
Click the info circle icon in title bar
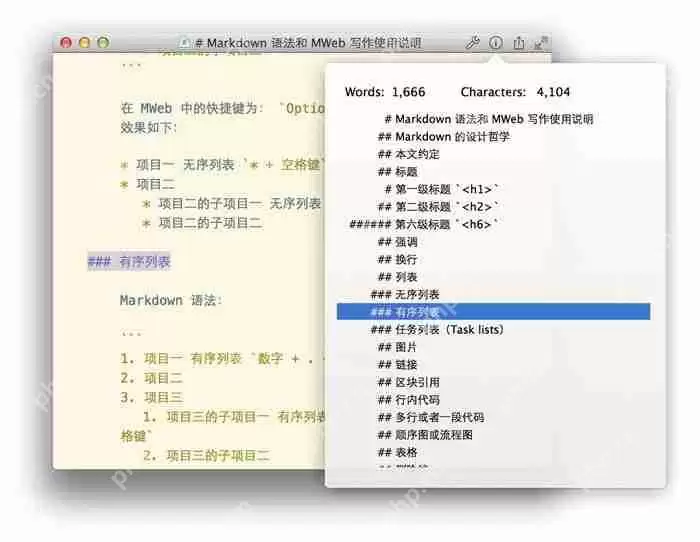click(496, 43)
